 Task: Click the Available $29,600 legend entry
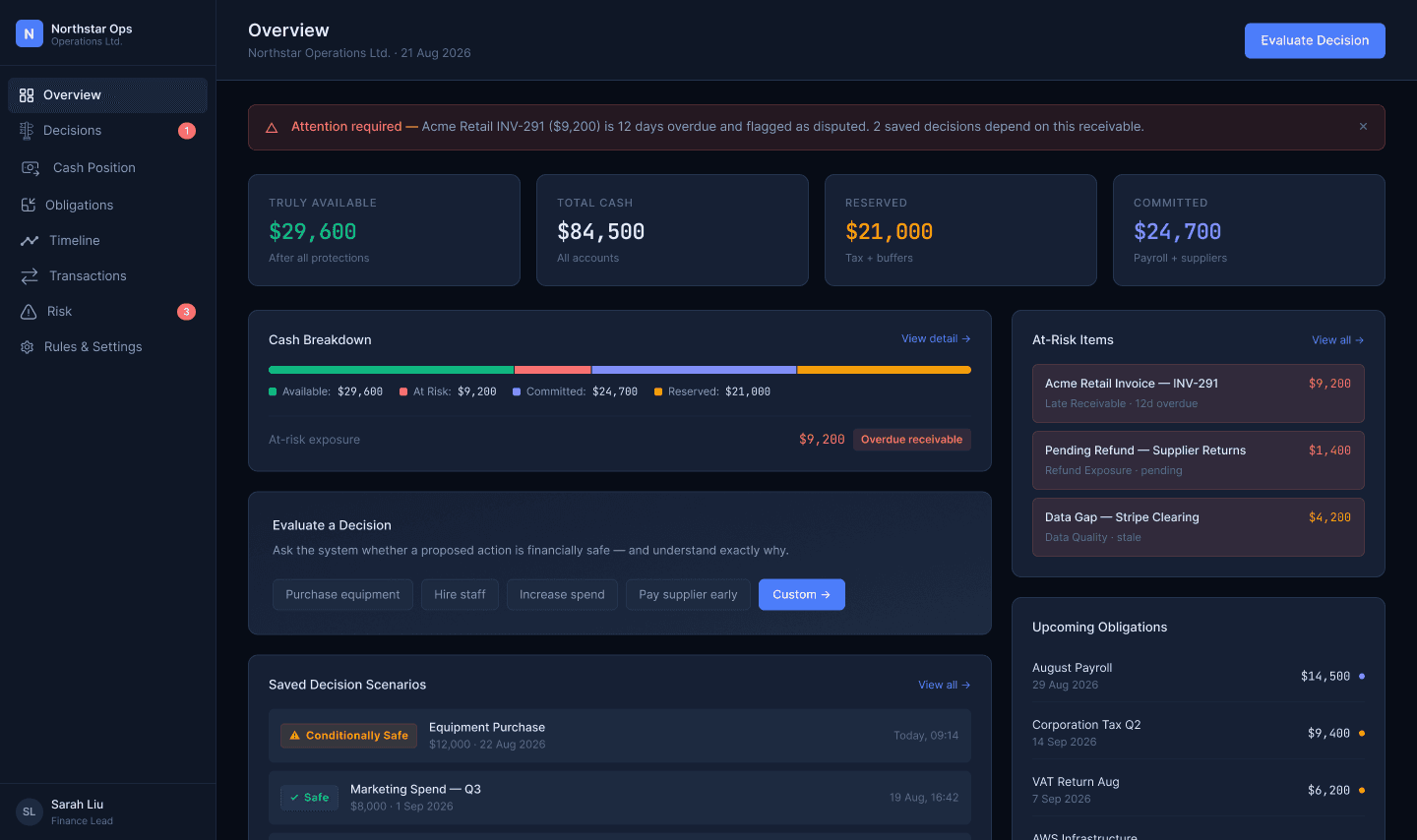(x=326, y=391)
